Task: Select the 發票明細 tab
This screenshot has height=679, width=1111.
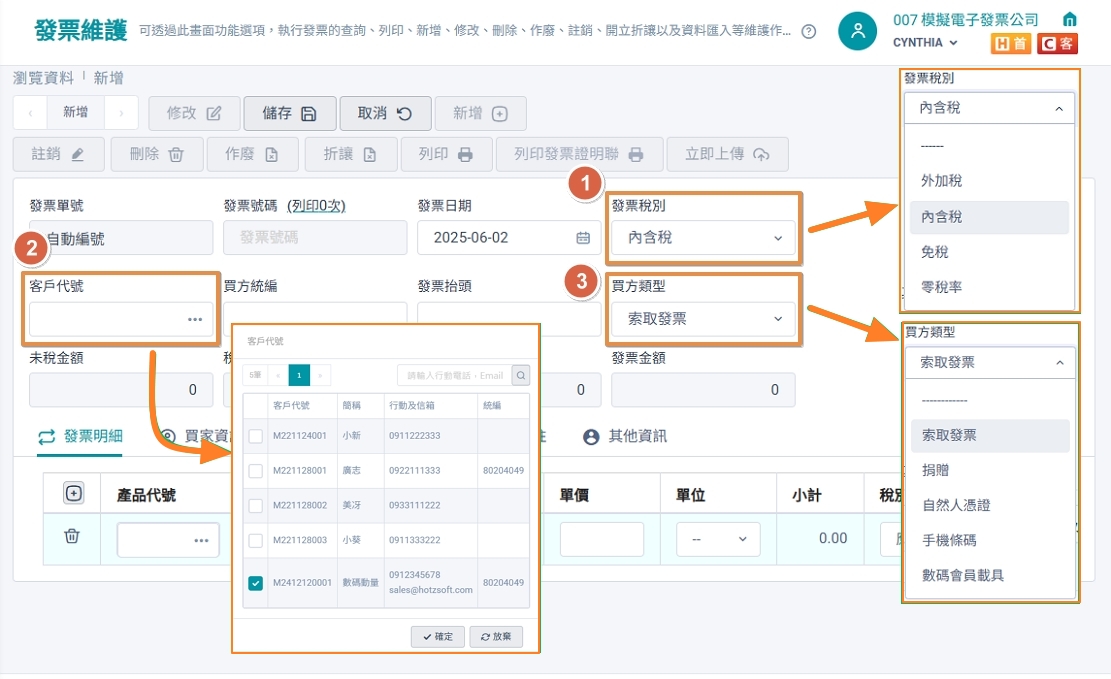Action: pyautogui.click(x=80, y=437)
